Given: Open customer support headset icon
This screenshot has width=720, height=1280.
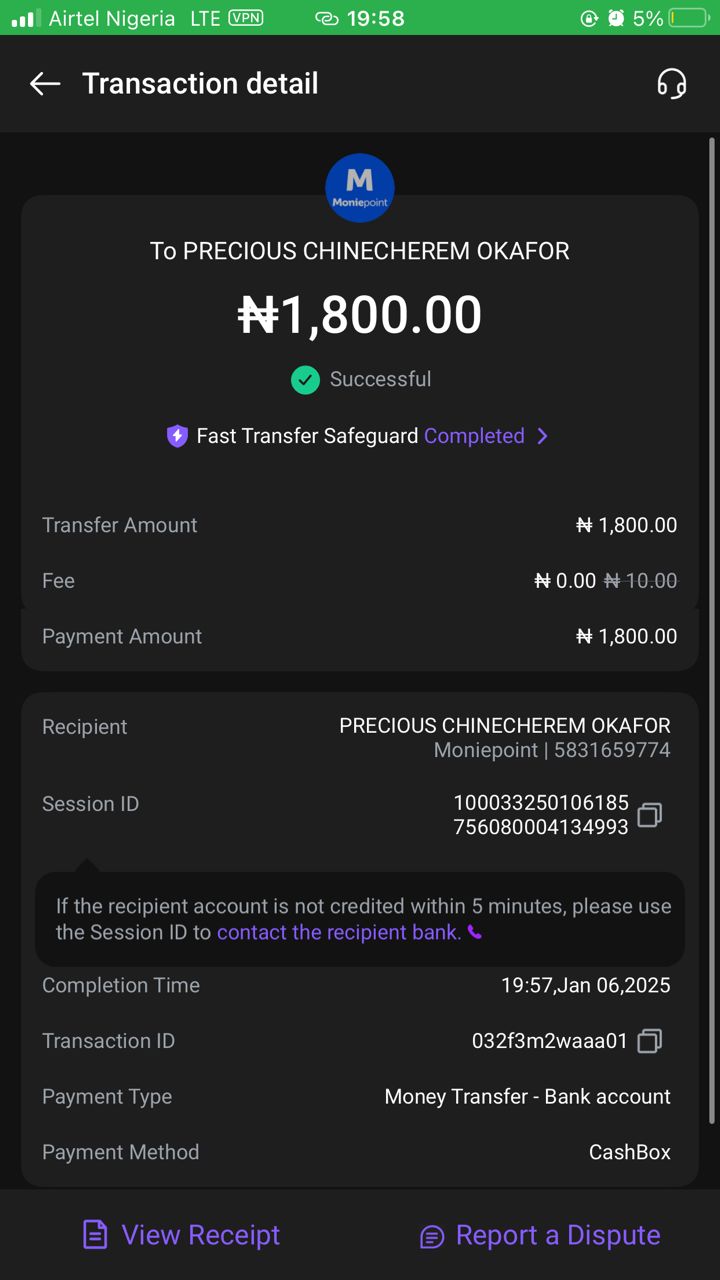Looking at the screenshot, I should (672, 84).
